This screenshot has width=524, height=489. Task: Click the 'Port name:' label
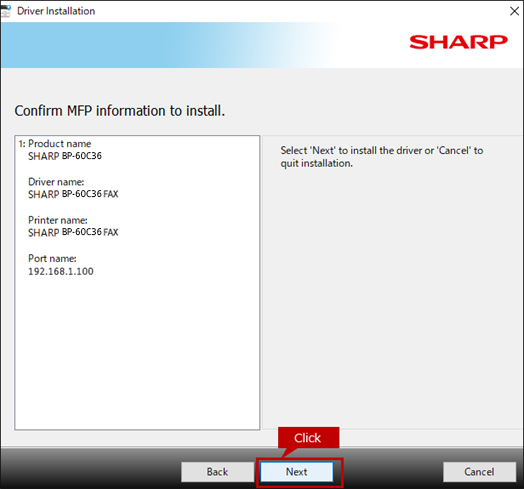[52, 258]
